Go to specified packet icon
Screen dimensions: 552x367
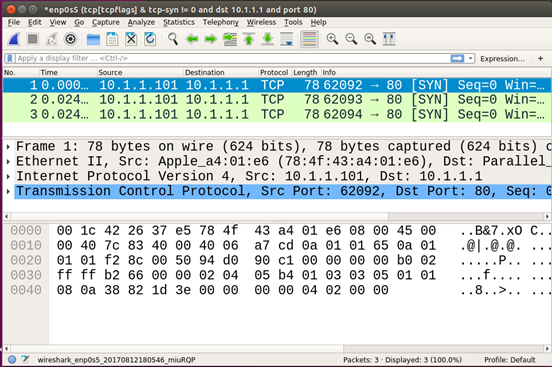pyautogui.click(x=230, y=39)
